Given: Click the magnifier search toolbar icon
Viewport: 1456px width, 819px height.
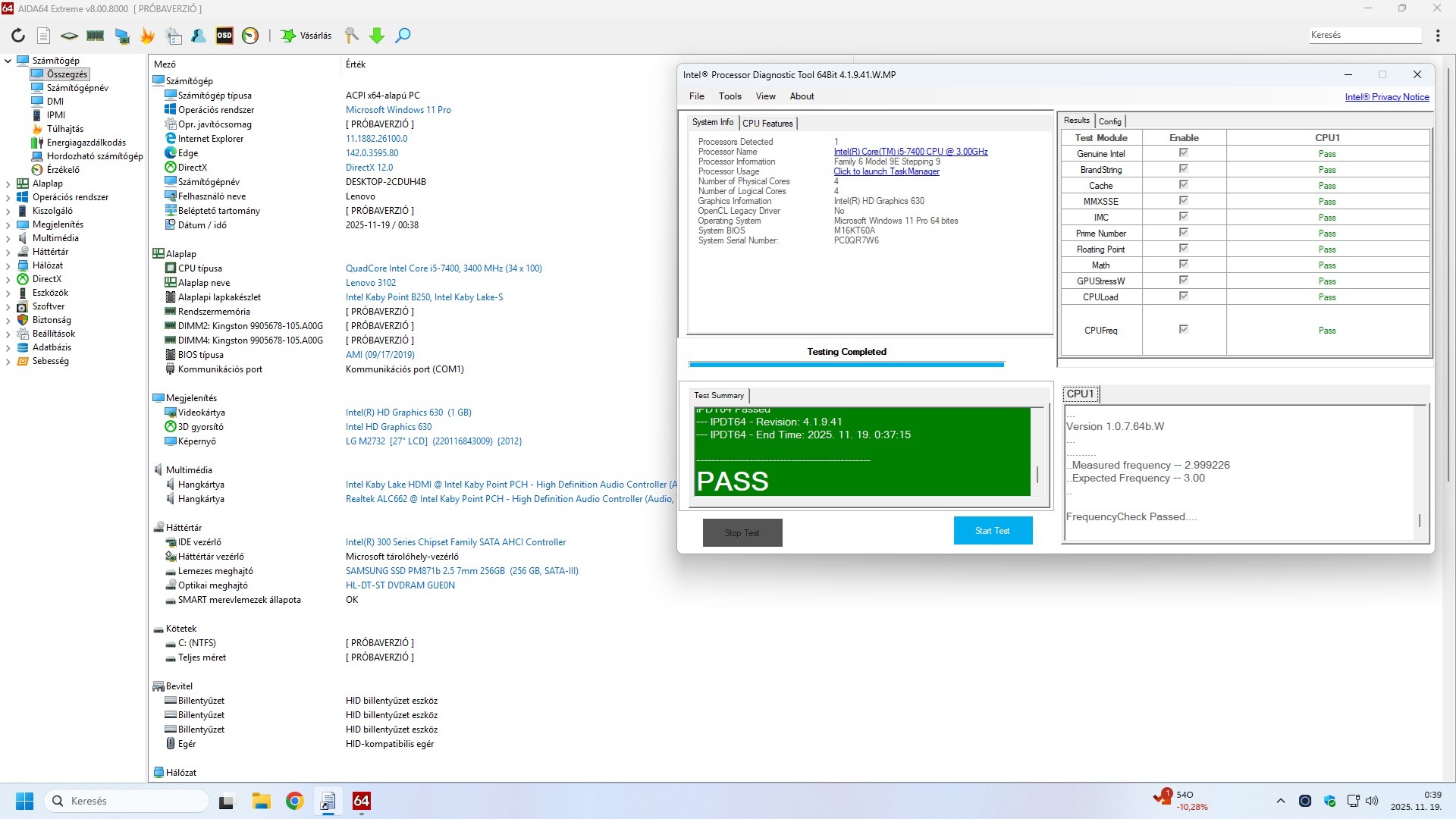Looking at the screenshot, I should click(x=403, y=36).
